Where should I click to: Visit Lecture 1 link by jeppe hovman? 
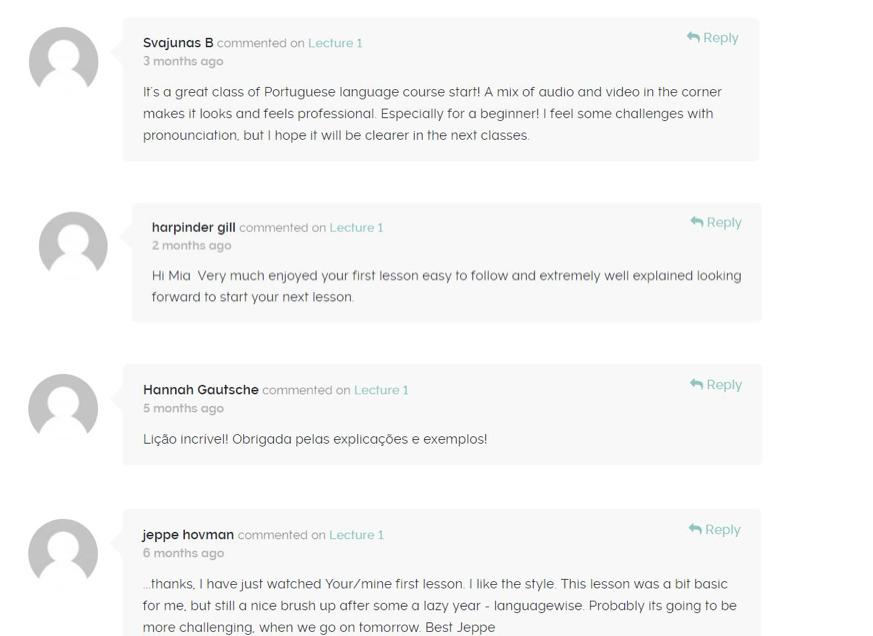356,535
